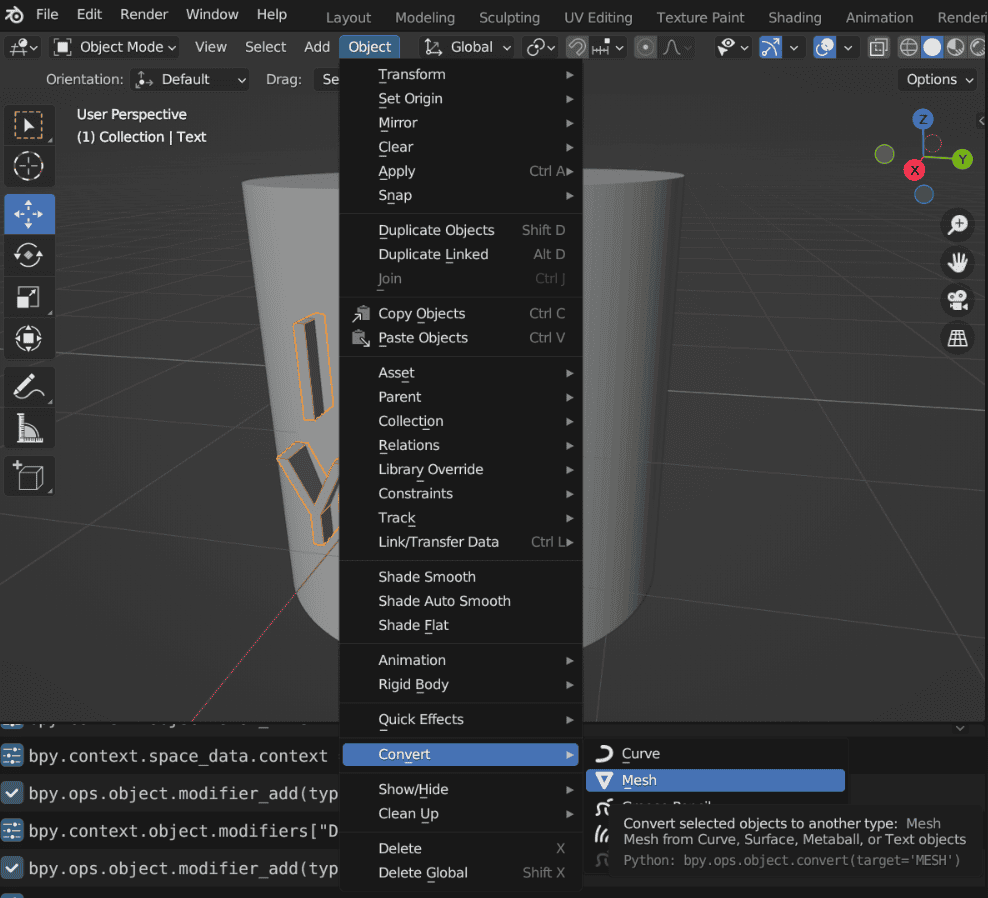Open the Set Origin submenu
Image resolution: width=988 pixels, height=898 pixels.
click(x=461, y=99)
